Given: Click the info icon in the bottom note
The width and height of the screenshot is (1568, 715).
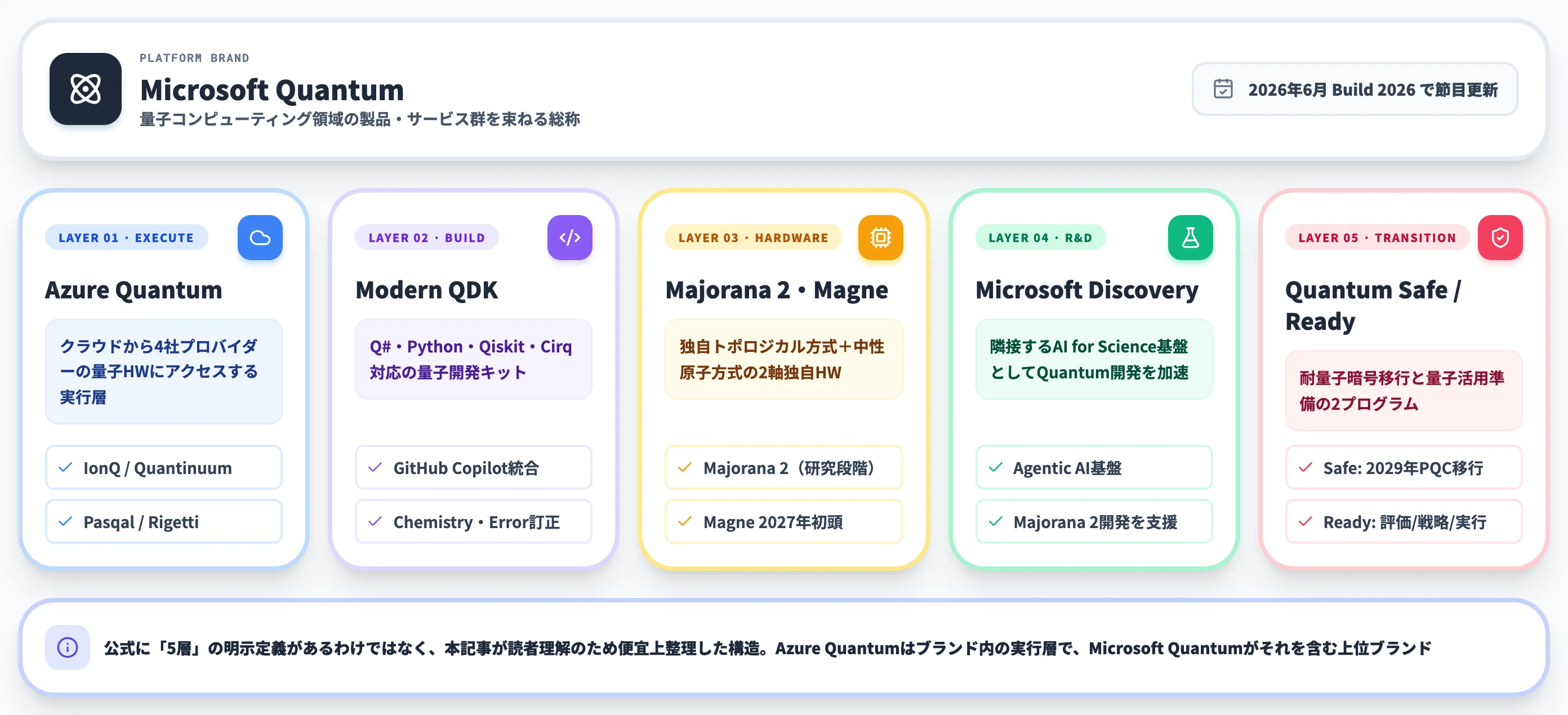Looking at the screenshot, I should 68,647.
